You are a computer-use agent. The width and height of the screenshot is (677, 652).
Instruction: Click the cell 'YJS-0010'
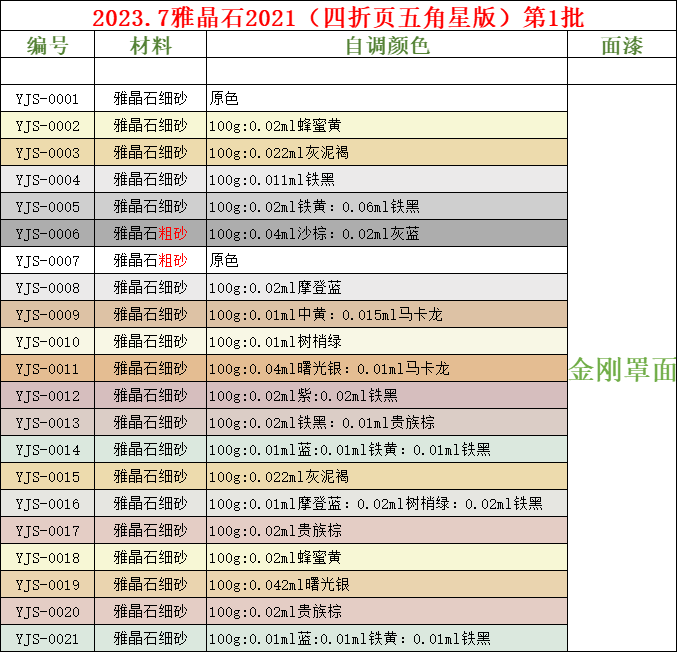(x=47, y=342)
